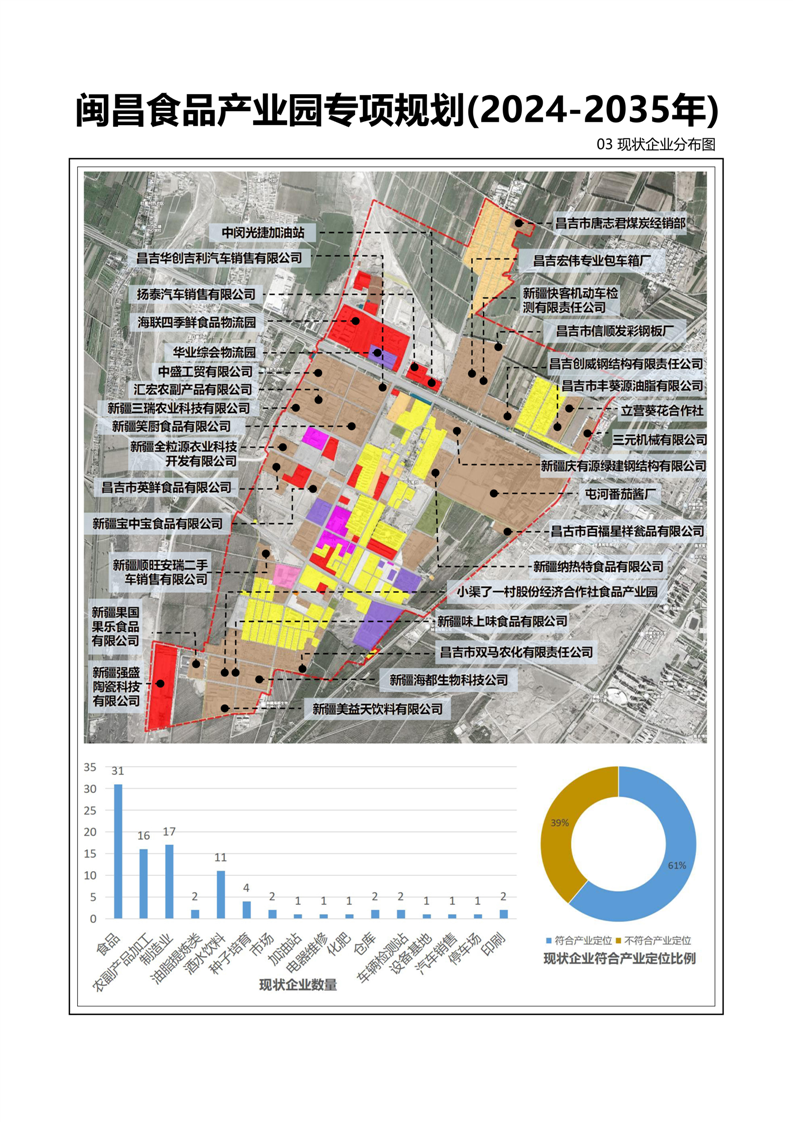This screenshot has width=793, height=1122.
Task: Select the bar chart caption 现状企业数量
Action: (298, 985)
